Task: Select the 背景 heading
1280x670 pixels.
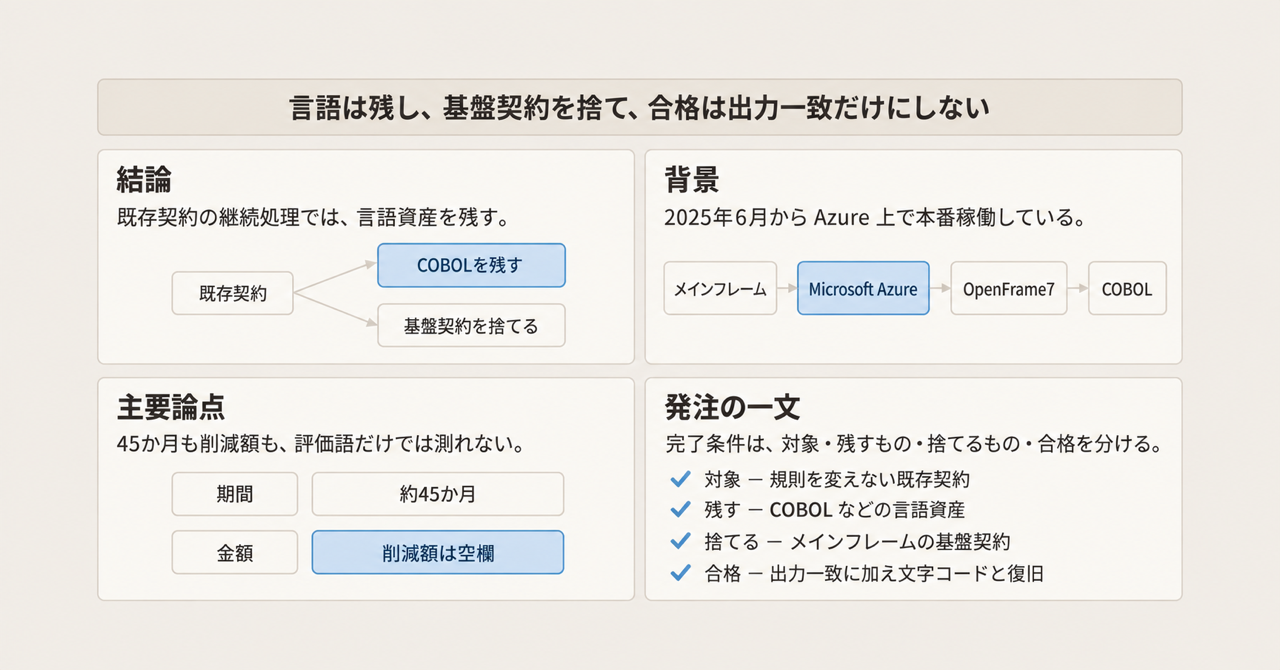Action: click(x=692, y=180)
